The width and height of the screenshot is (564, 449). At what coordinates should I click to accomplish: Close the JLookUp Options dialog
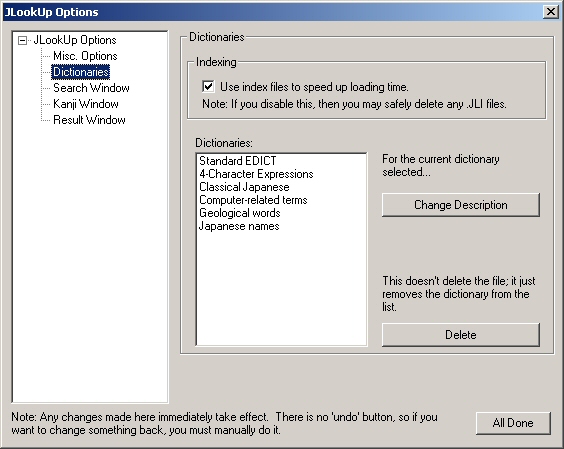coord(550,12)
